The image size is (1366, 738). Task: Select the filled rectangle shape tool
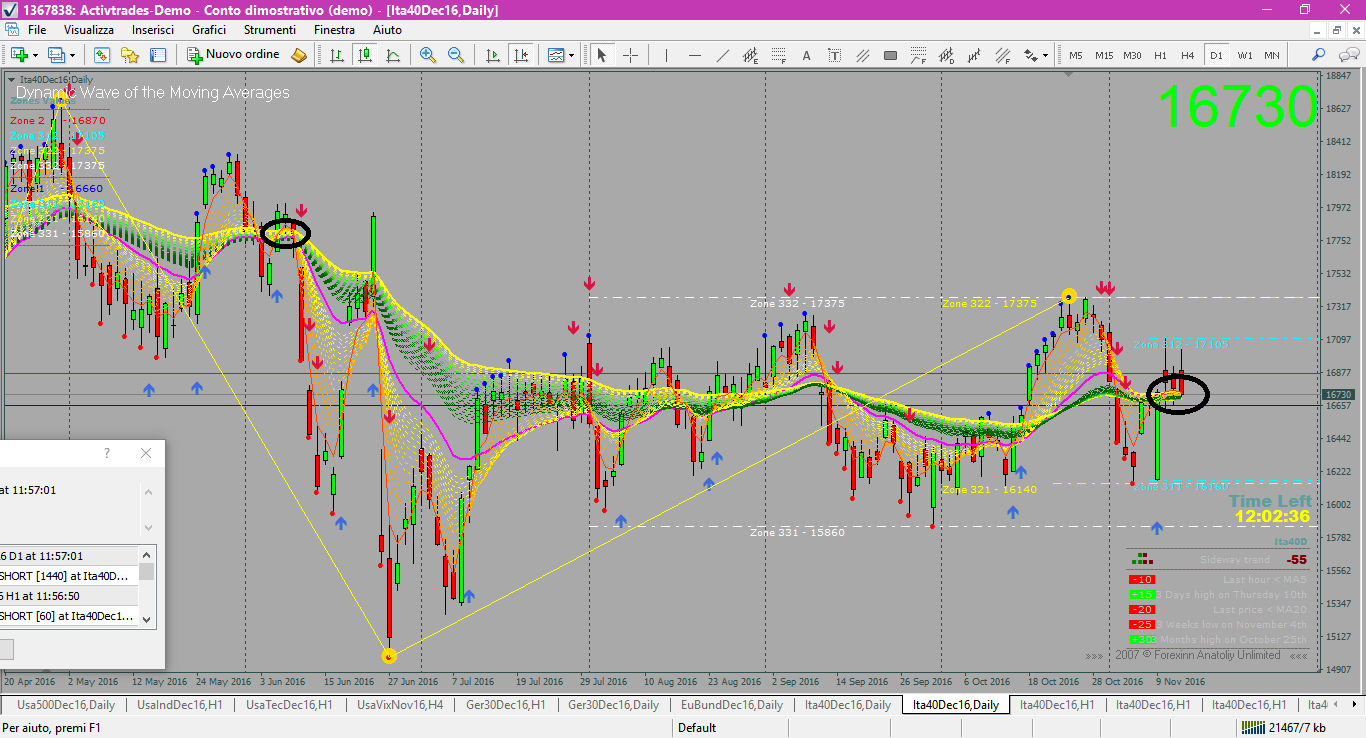click(891, 55)
